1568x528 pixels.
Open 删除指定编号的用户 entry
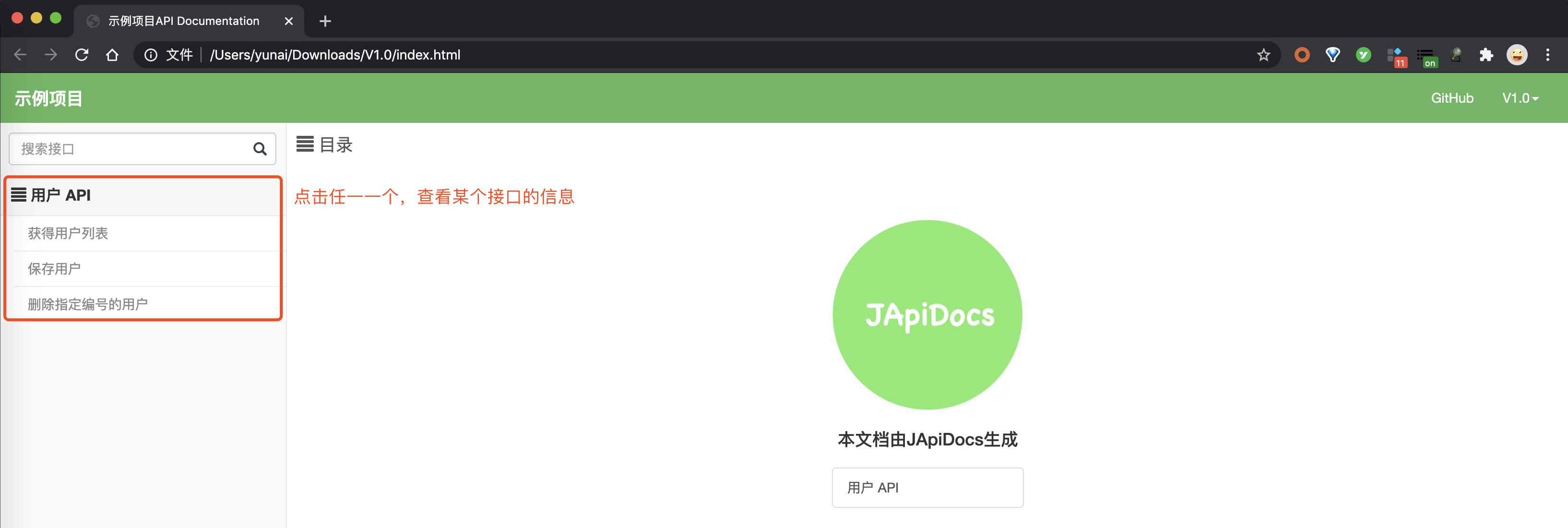88,304
